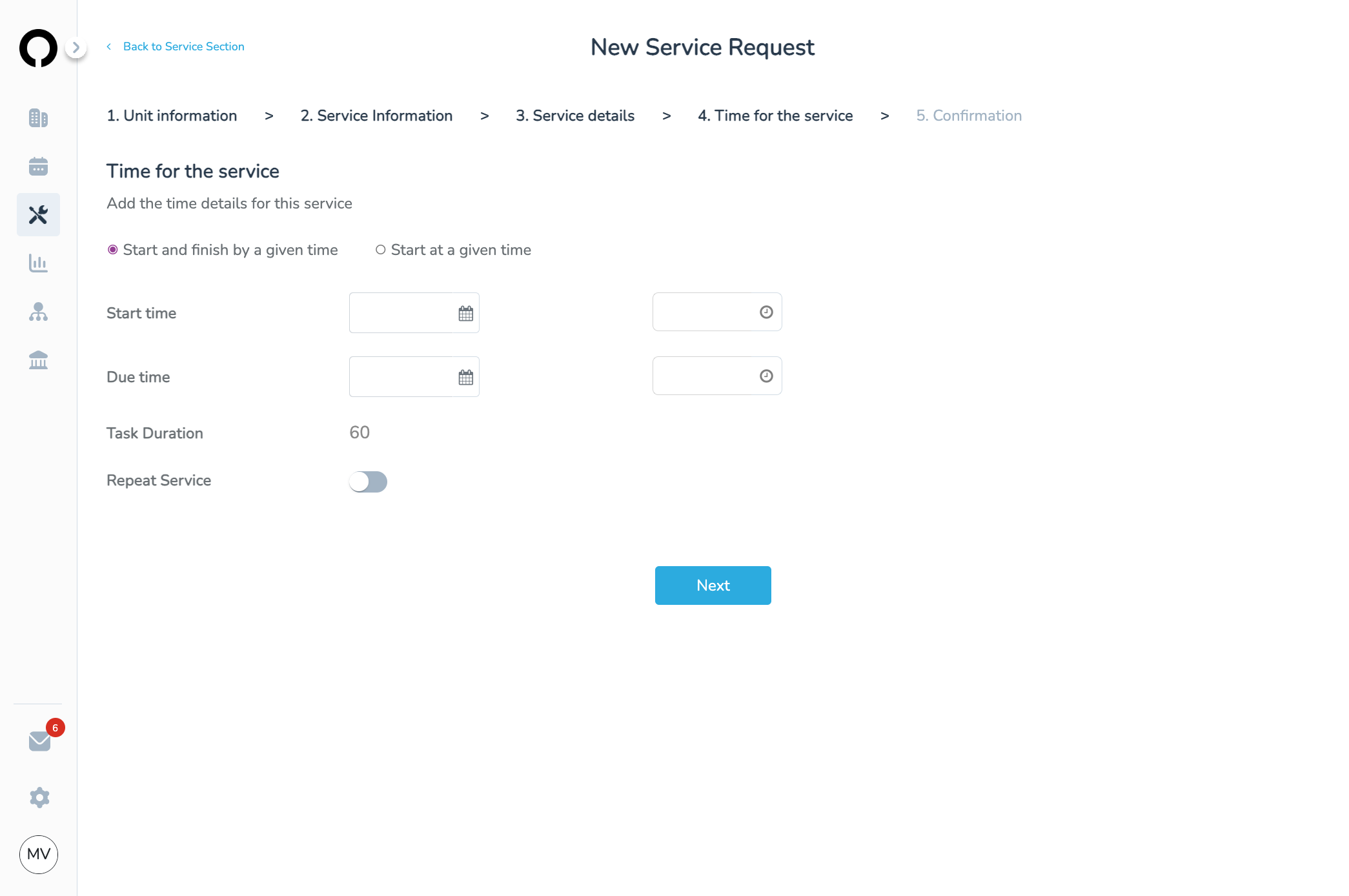The image size is (1349, 896).
Task: Go to step 1. Unit information
Action: (172, 116)
